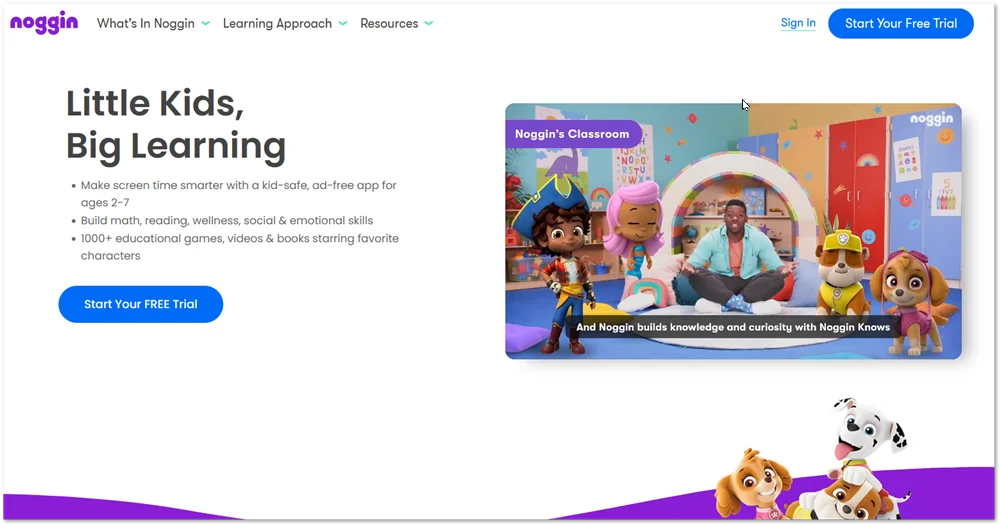The image size is (1000, 525).
Task: Select the text about ages 2-7
Action: pyautogui.click(x=239, y=193)
